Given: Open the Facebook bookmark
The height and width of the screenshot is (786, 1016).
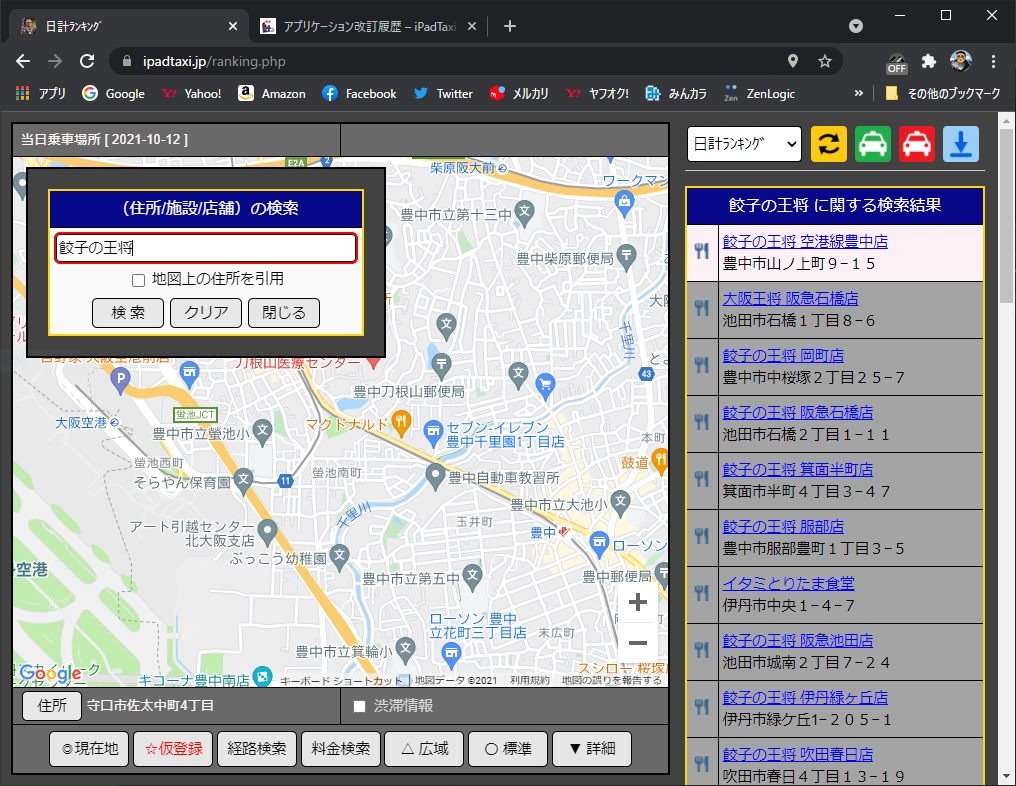Looking at the screenshot, I should [359, 93].
